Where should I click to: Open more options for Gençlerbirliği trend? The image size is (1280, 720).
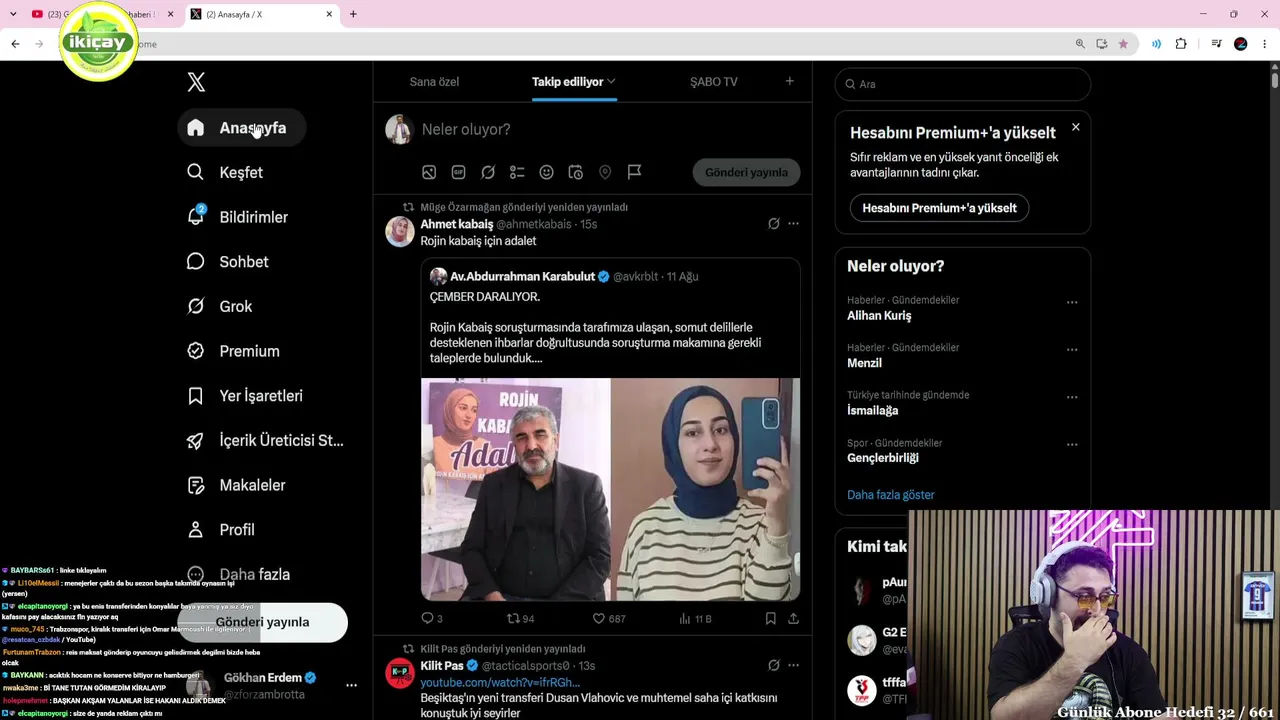[x=1072, y=445]
